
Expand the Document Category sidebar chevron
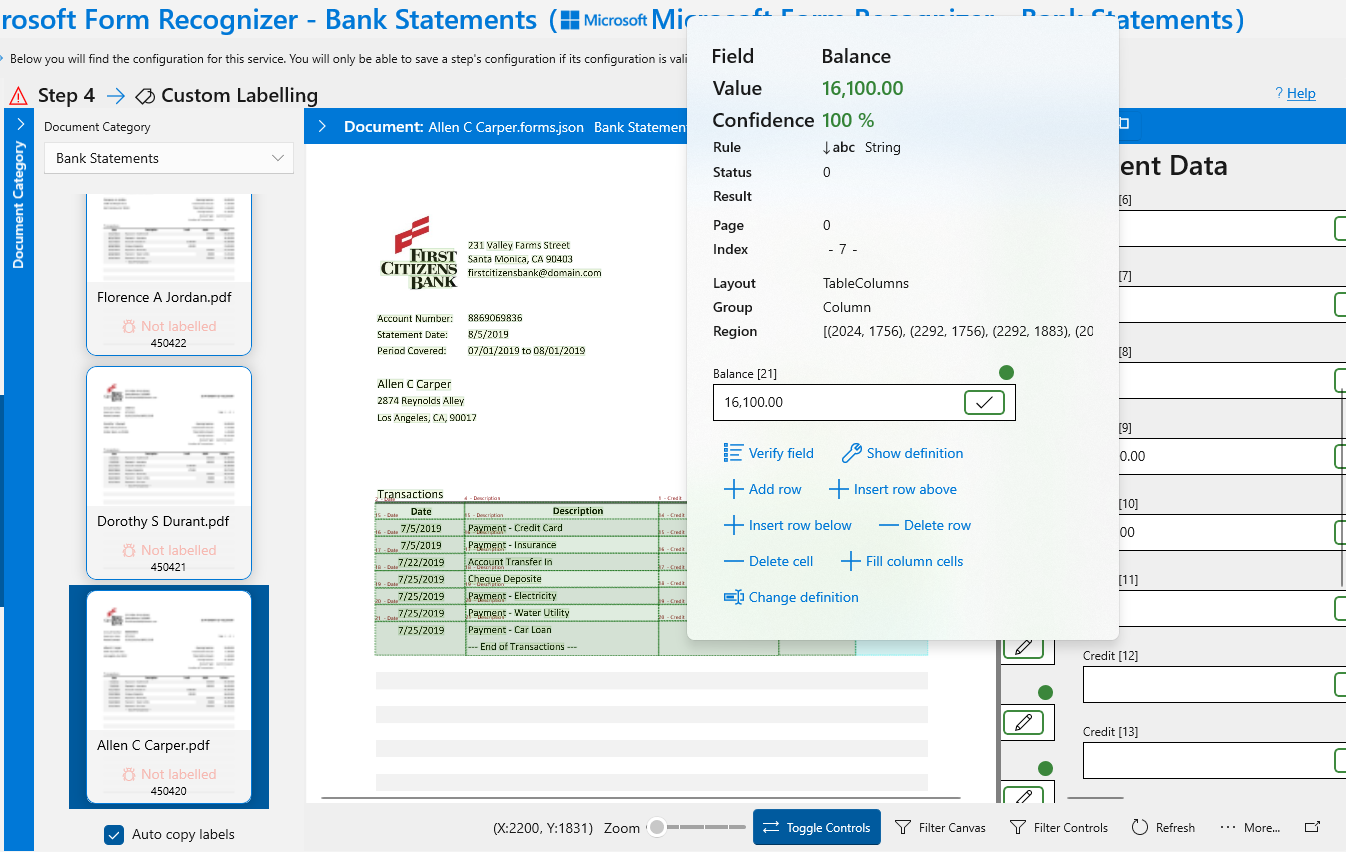pyautogui.click(x=20, y=124)
